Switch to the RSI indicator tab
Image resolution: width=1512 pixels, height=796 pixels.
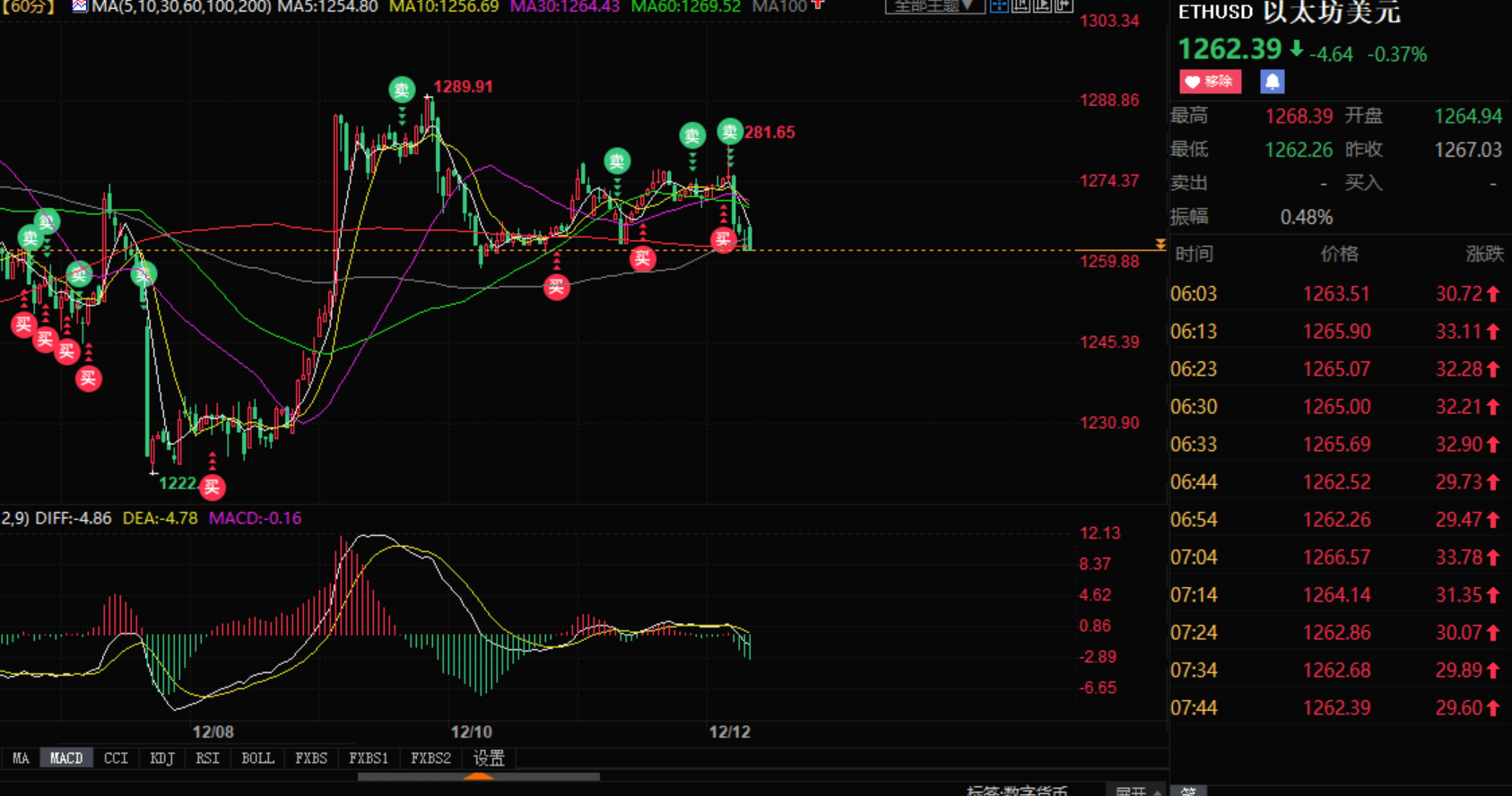pyautogui.click(x=207, y=758)
